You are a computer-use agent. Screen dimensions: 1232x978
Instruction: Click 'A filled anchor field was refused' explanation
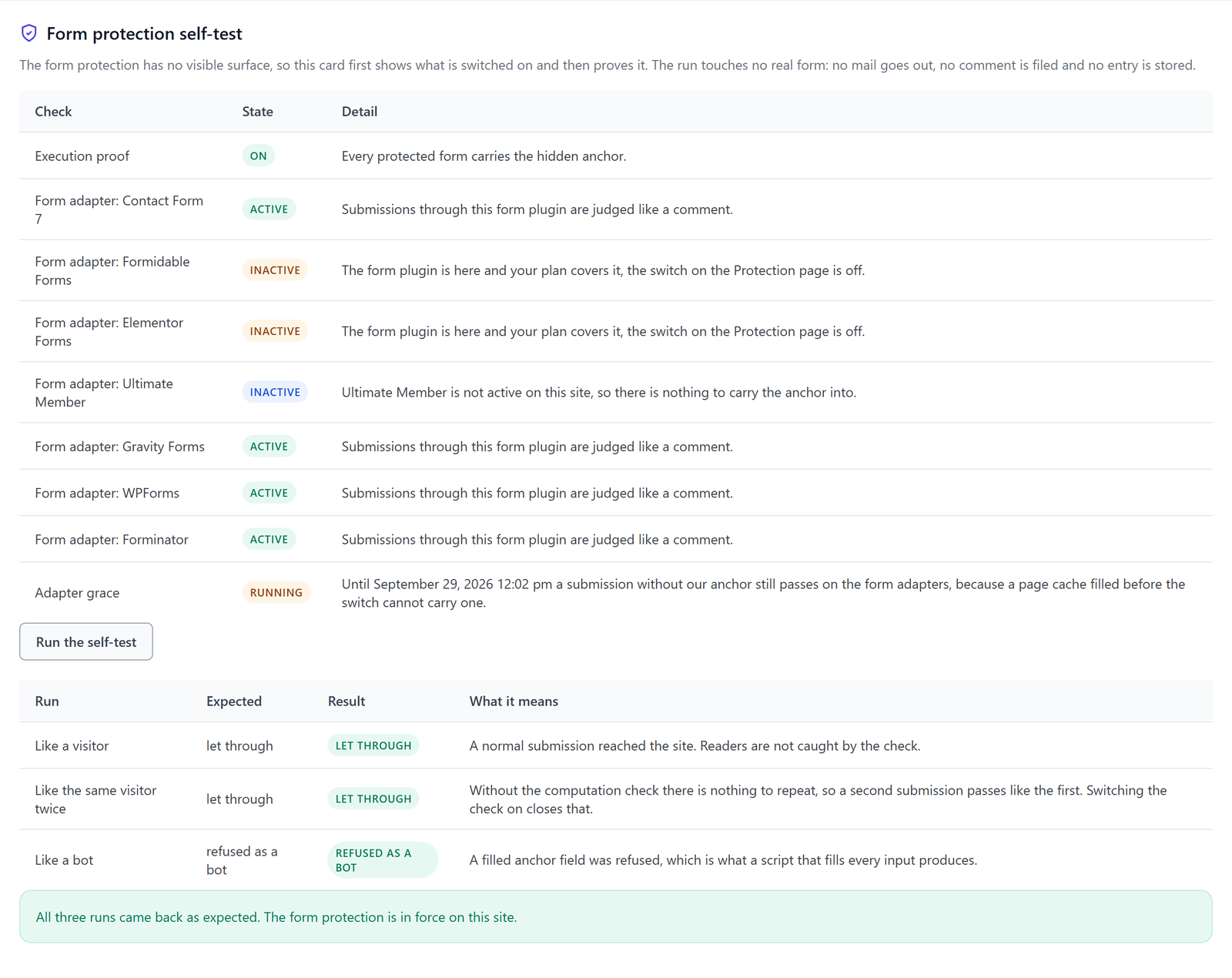coord(723,860)
